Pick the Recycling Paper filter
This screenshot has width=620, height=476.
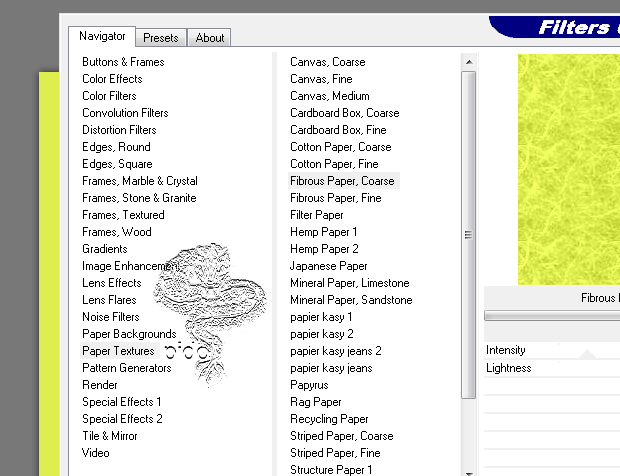click(x=329, y=419)
